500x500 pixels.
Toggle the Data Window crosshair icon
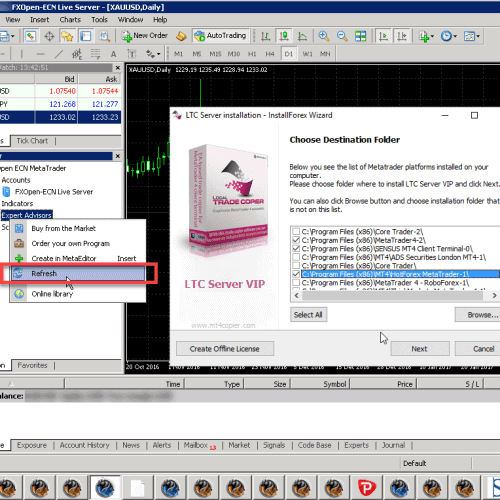coord(49,36)
